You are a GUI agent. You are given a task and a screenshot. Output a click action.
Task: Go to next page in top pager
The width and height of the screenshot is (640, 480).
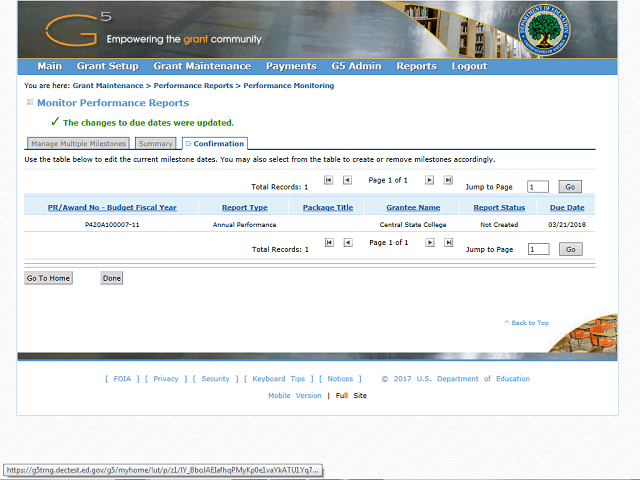coord(429,180)
